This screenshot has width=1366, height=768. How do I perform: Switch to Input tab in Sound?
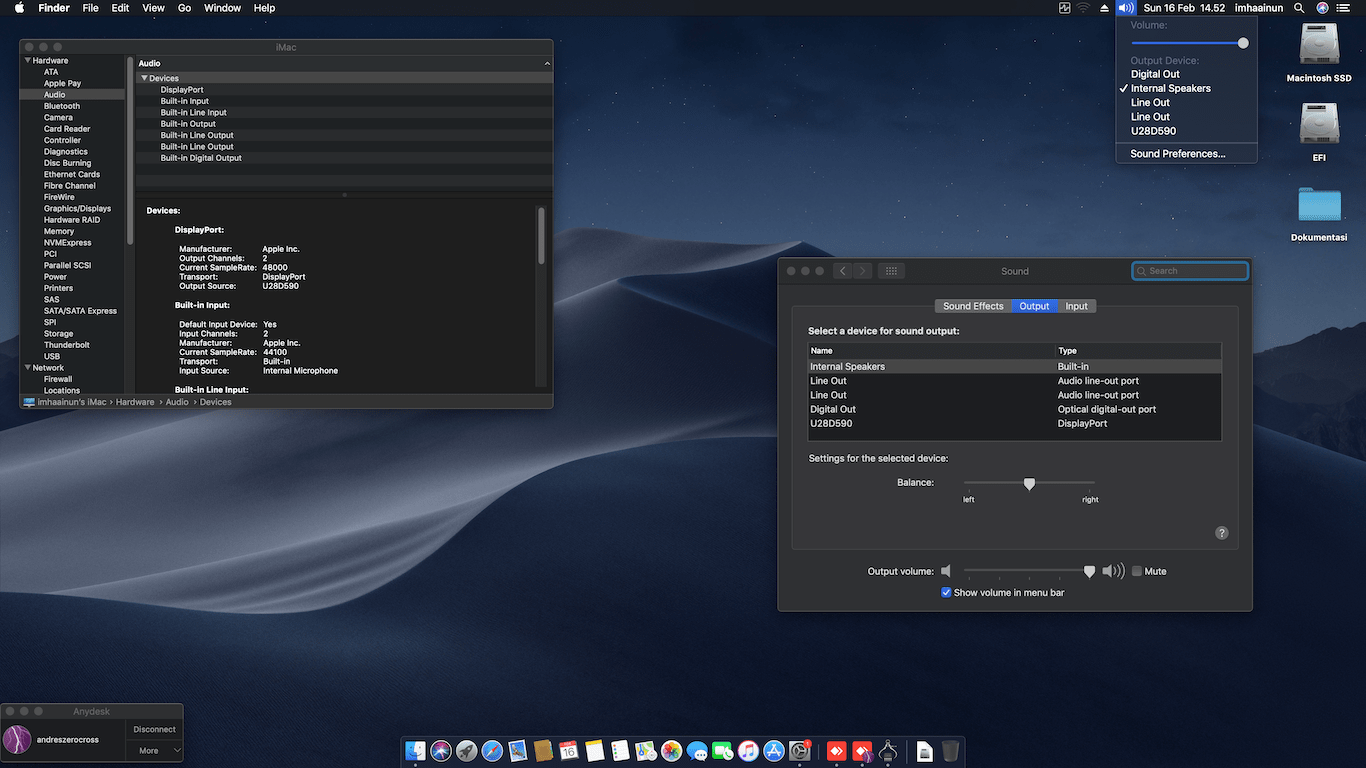point(1076,306)
